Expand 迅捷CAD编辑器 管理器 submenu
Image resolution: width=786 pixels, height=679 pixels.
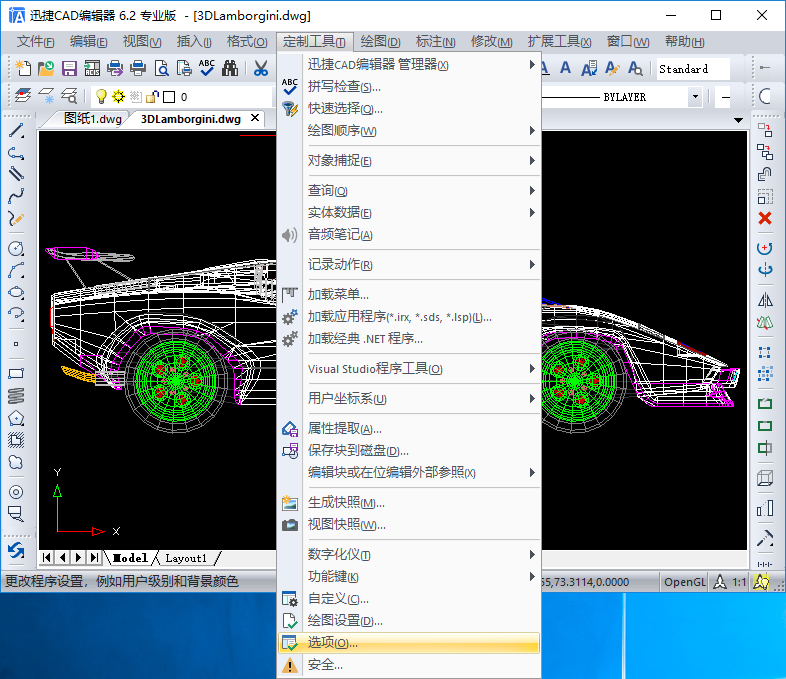(409, 65)
